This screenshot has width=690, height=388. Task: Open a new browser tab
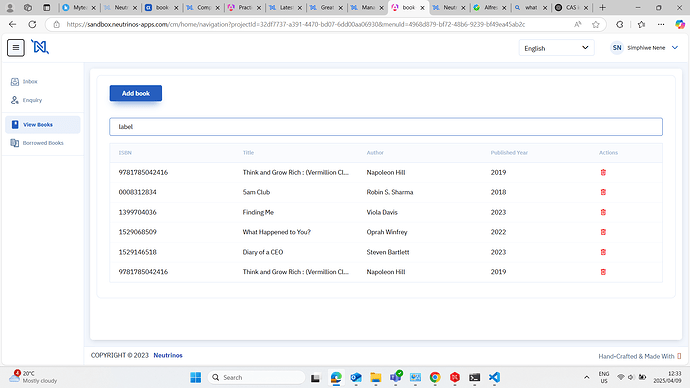pyautogui.click(x=602, y=7)
